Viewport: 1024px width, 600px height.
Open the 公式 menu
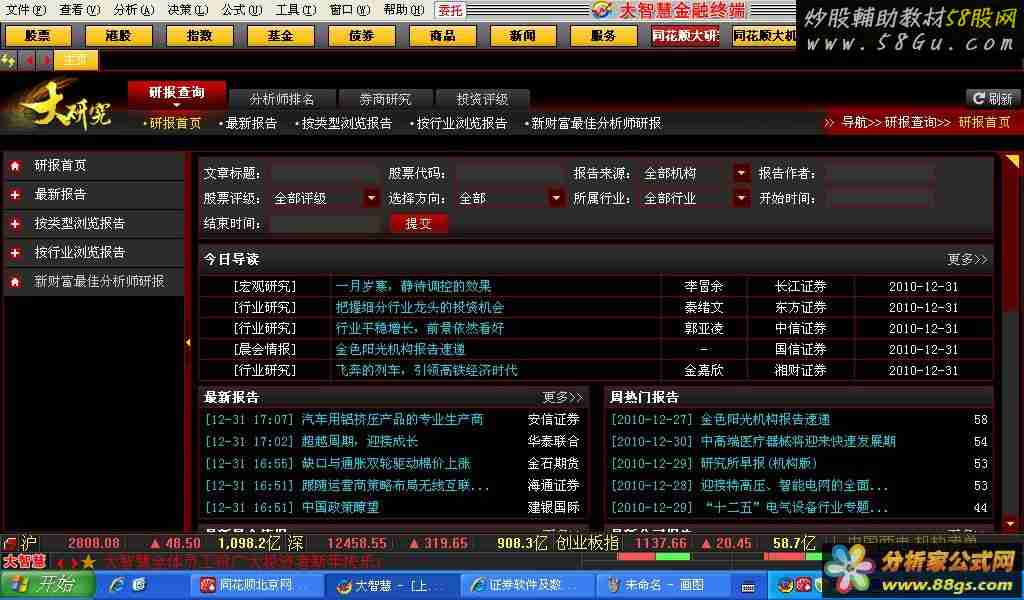[242, 10]
